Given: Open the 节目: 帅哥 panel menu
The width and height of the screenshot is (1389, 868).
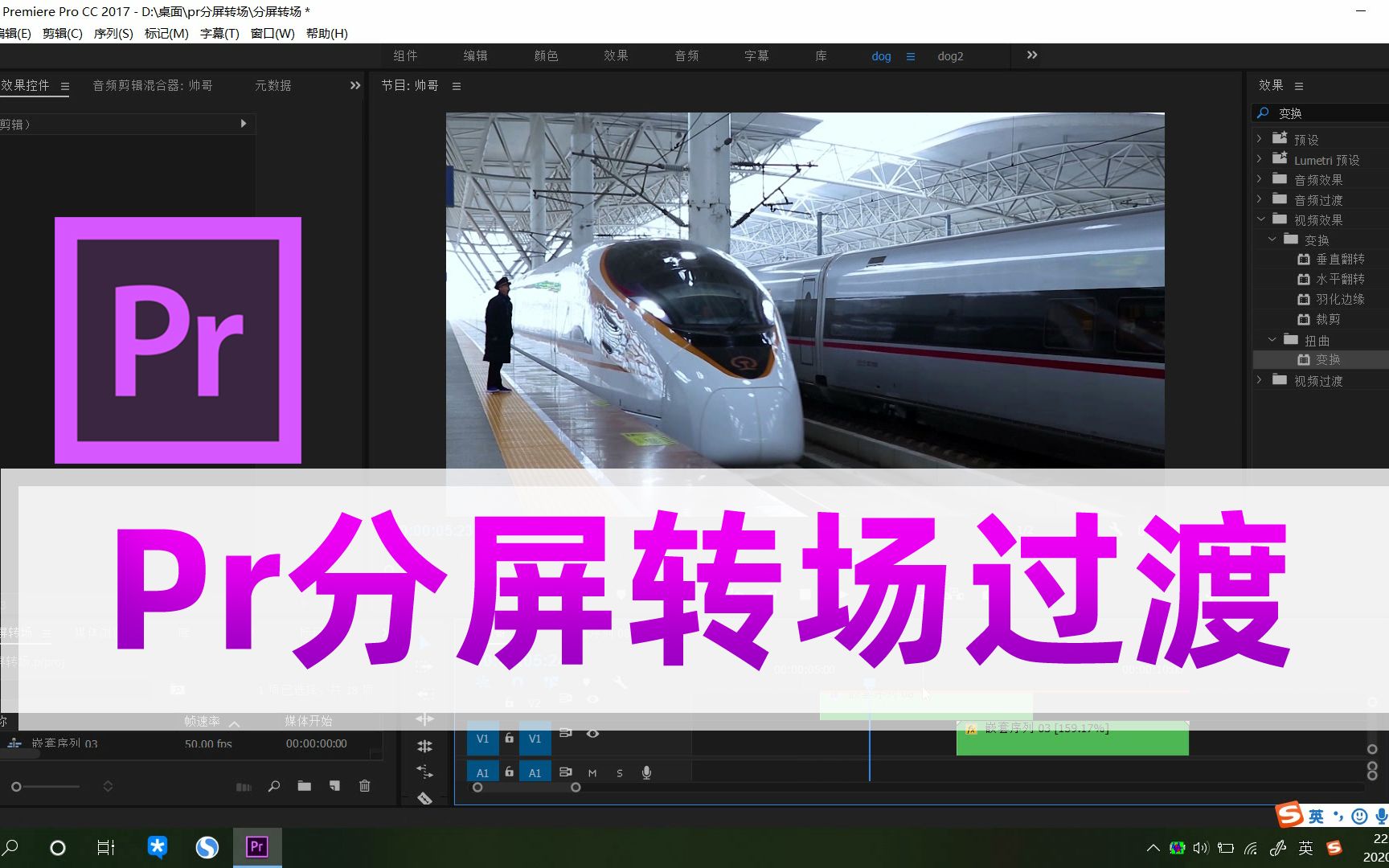Looking at the screenshot, I should [x=457, y=86].
